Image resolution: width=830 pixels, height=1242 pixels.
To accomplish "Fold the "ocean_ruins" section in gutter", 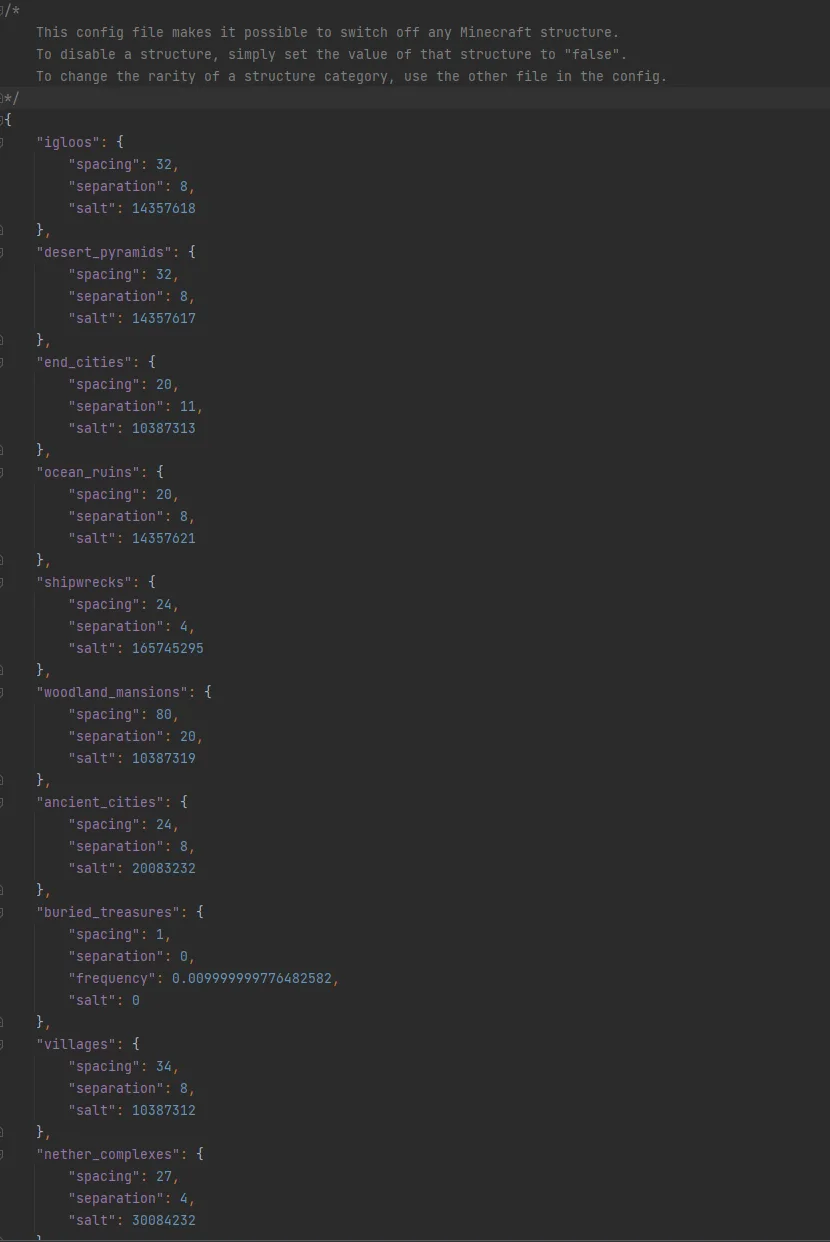I will tap(1, 472).
